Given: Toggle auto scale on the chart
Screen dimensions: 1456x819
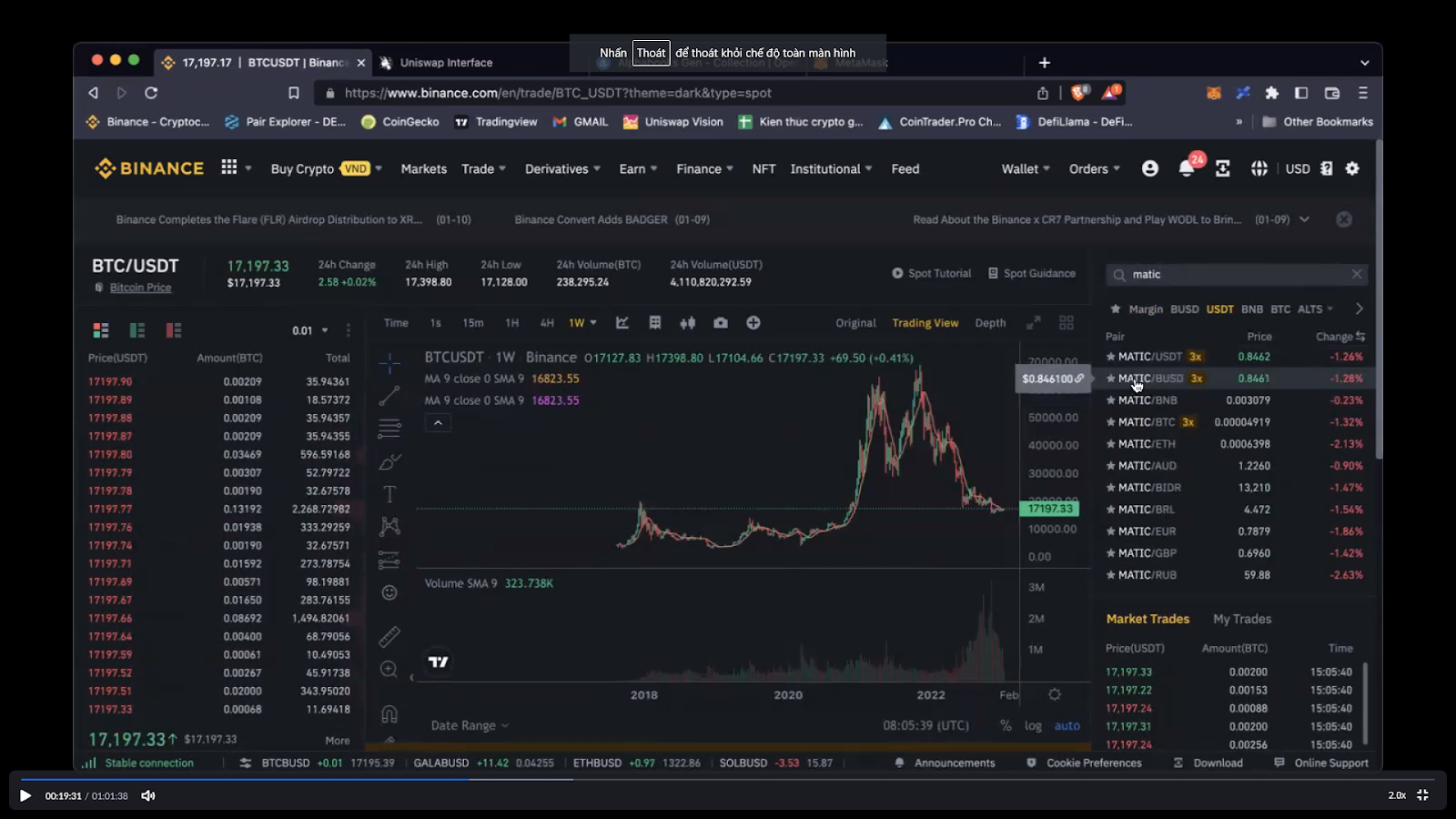Looking at the screenshot, I should point(1067,725).
